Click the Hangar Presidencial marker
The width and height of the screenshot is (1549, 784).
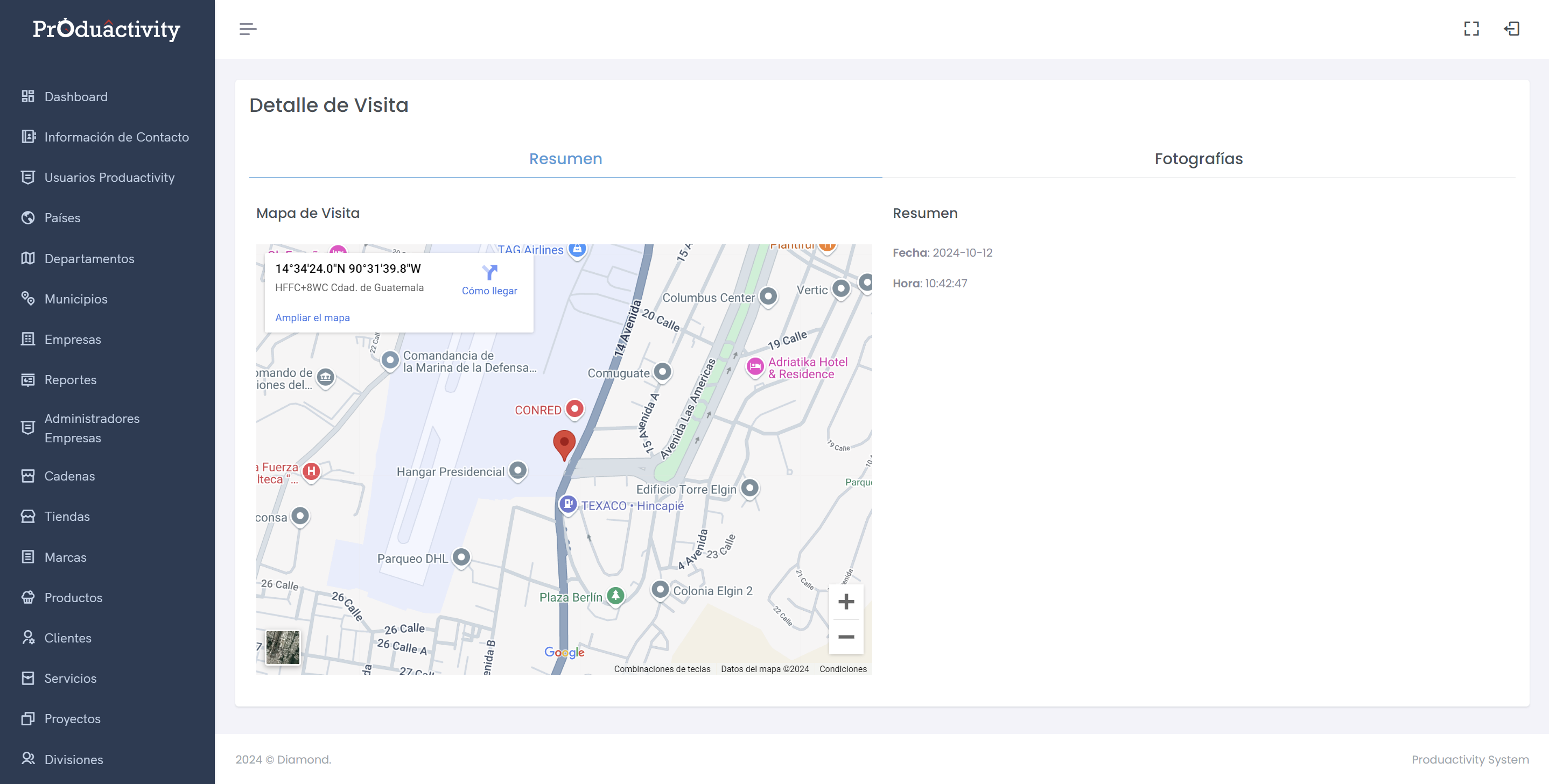(518, 470)
